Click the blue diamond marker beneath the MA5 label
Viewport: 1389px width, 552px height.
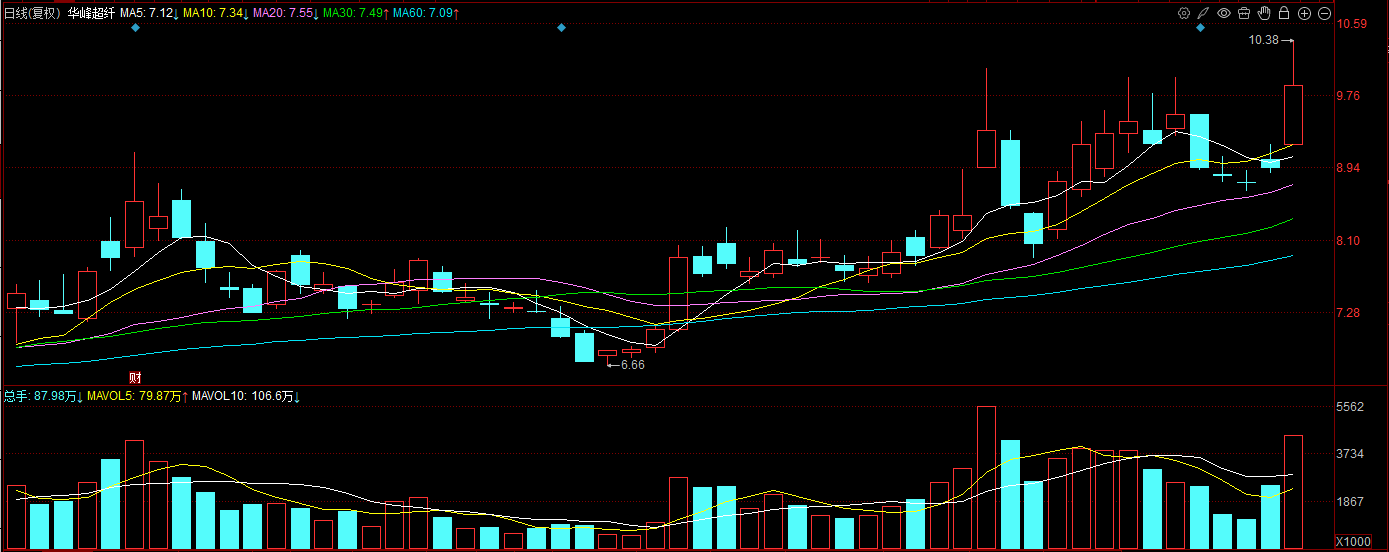[135, 28]
